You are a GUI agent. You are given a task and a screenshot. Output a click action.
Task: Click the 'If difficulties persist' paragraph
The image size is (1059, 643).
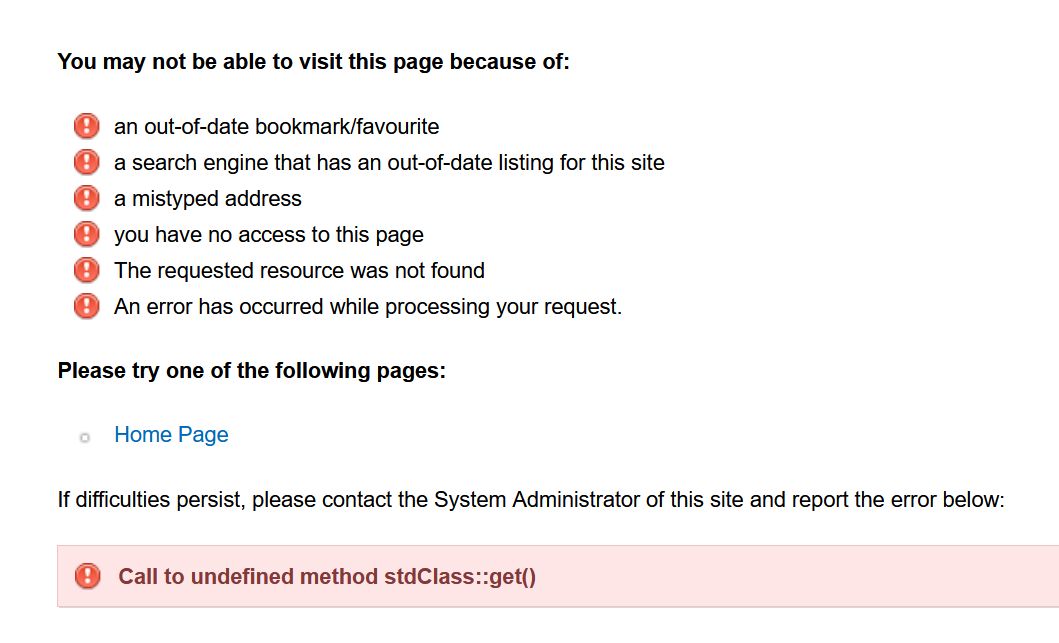(x=530, y=499)
